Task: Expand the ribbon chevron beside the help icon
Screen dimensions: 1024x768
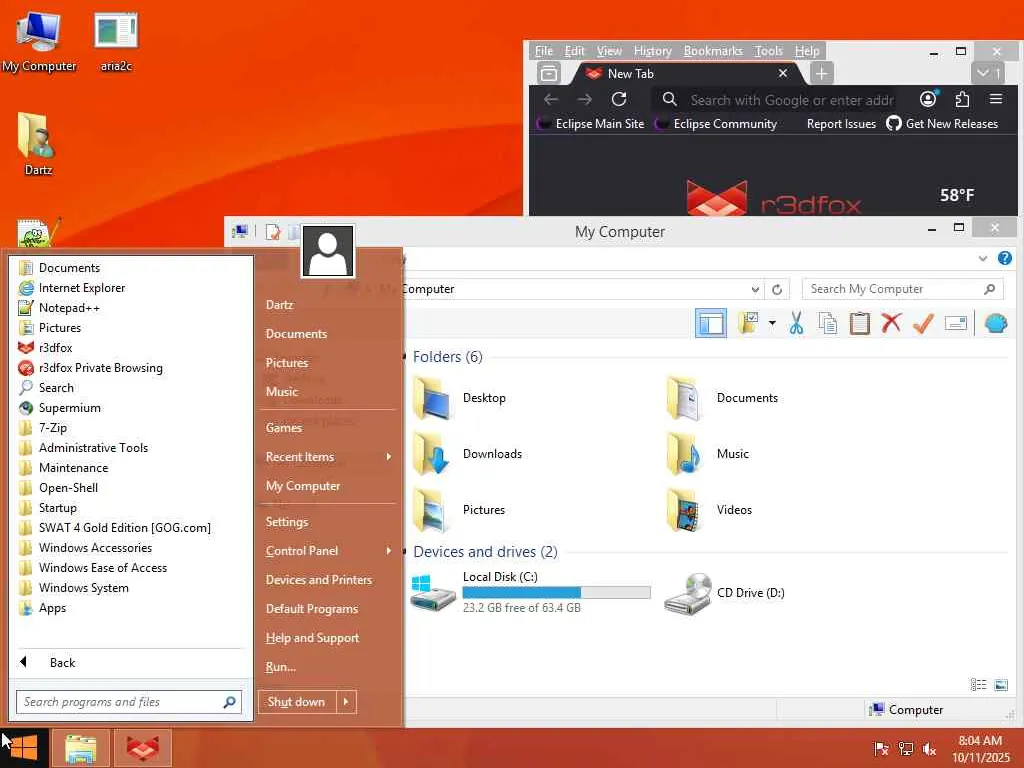Action: click(982, 259)
